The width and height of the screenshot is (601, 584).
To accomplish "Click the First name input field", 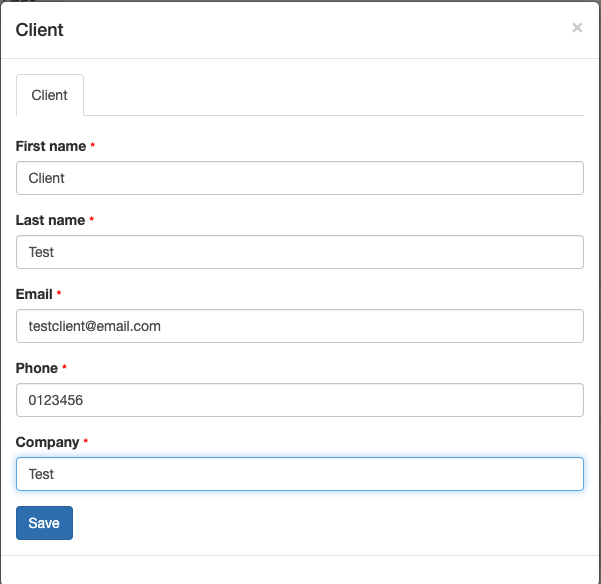I will tap(300, 178).
